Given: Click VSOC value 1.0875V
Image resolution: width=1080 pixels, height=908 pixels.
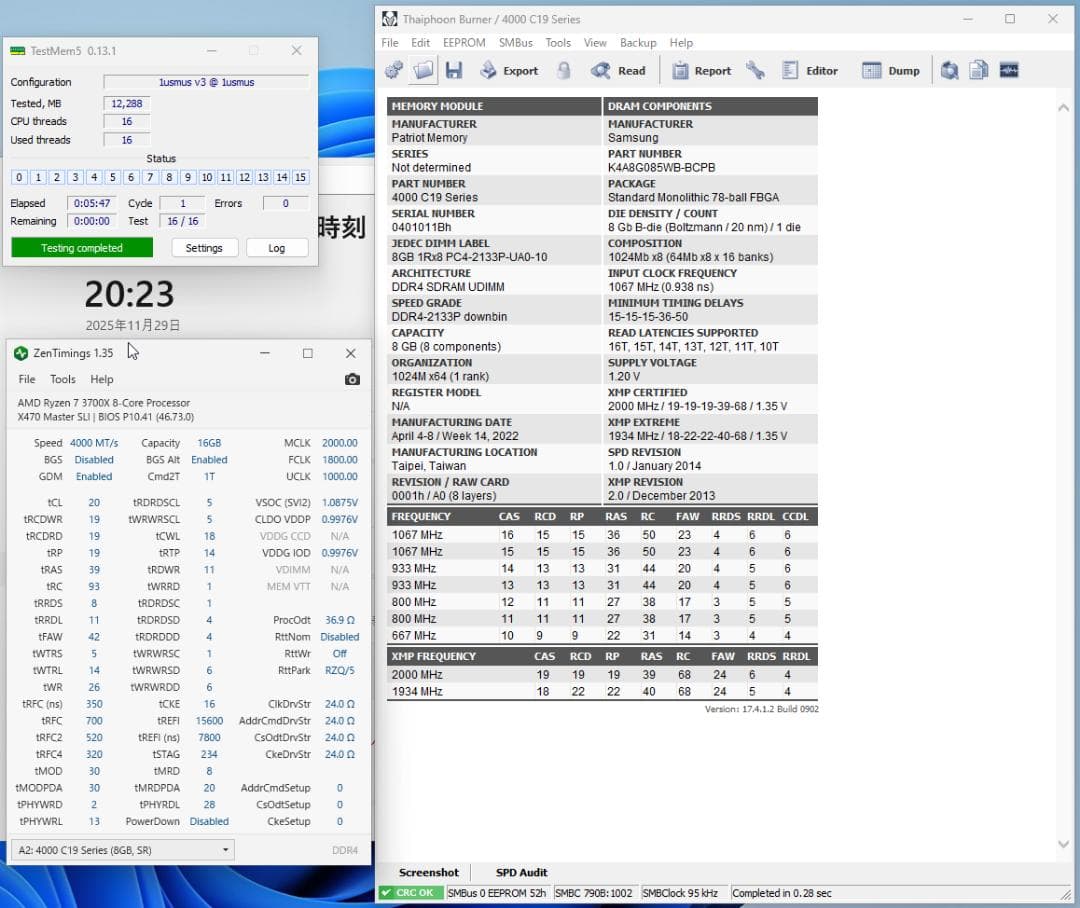Looking at the screenshot, I should [x=340, y=503].
